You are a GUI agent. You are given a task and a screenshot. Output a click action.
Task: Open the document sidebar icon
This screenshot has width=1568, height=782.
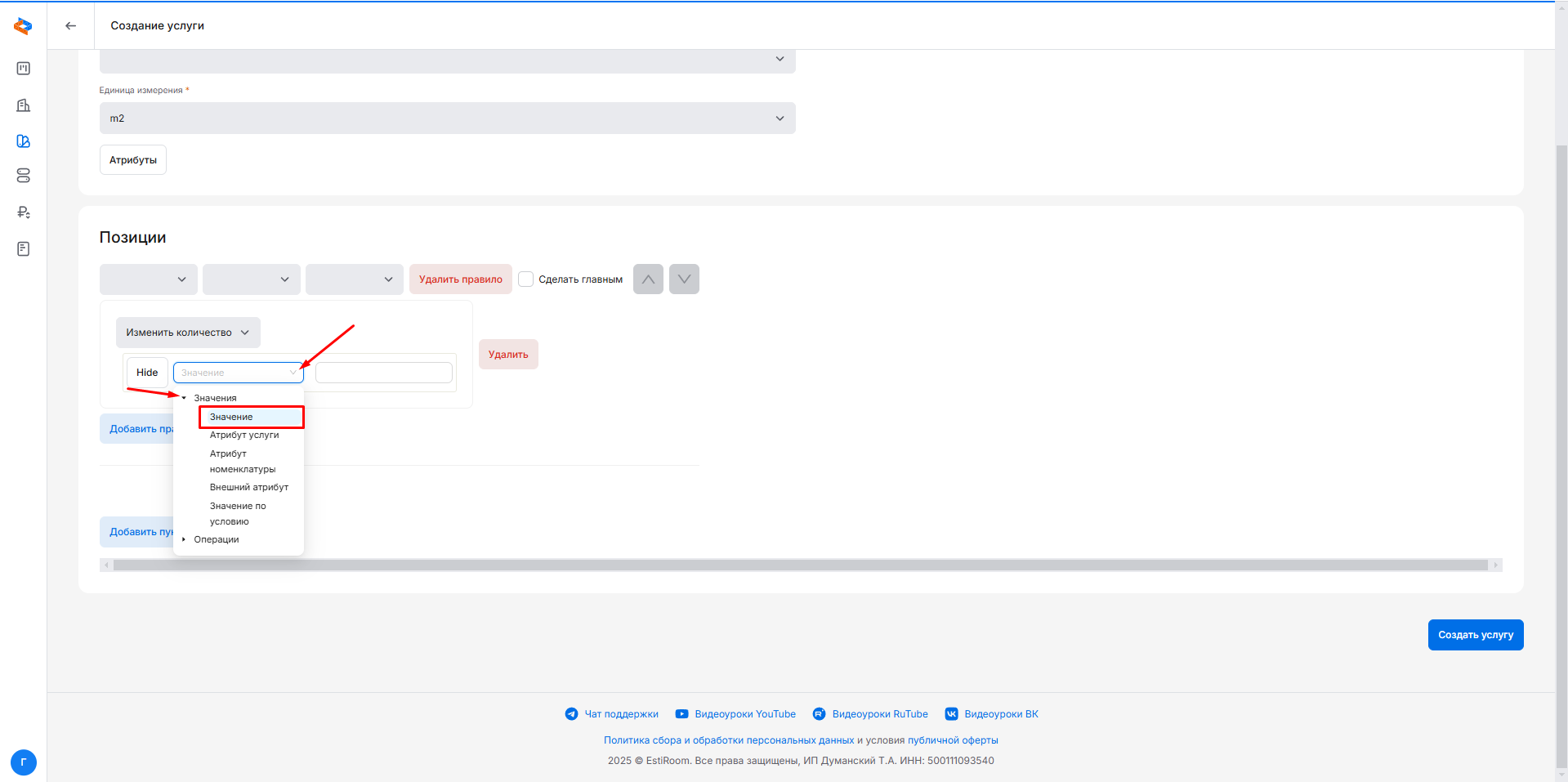point(23,249)
